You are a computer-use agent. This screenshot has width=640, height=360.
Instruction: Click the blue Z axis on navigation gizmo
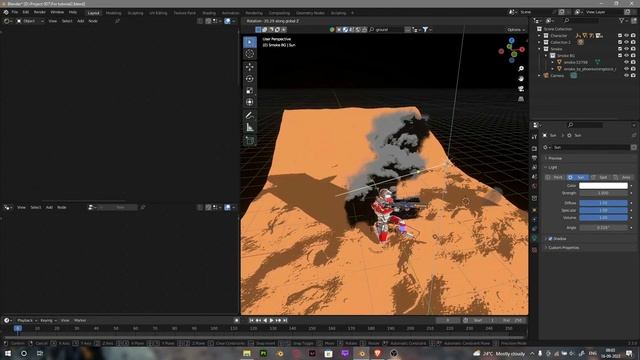point(511,40)
